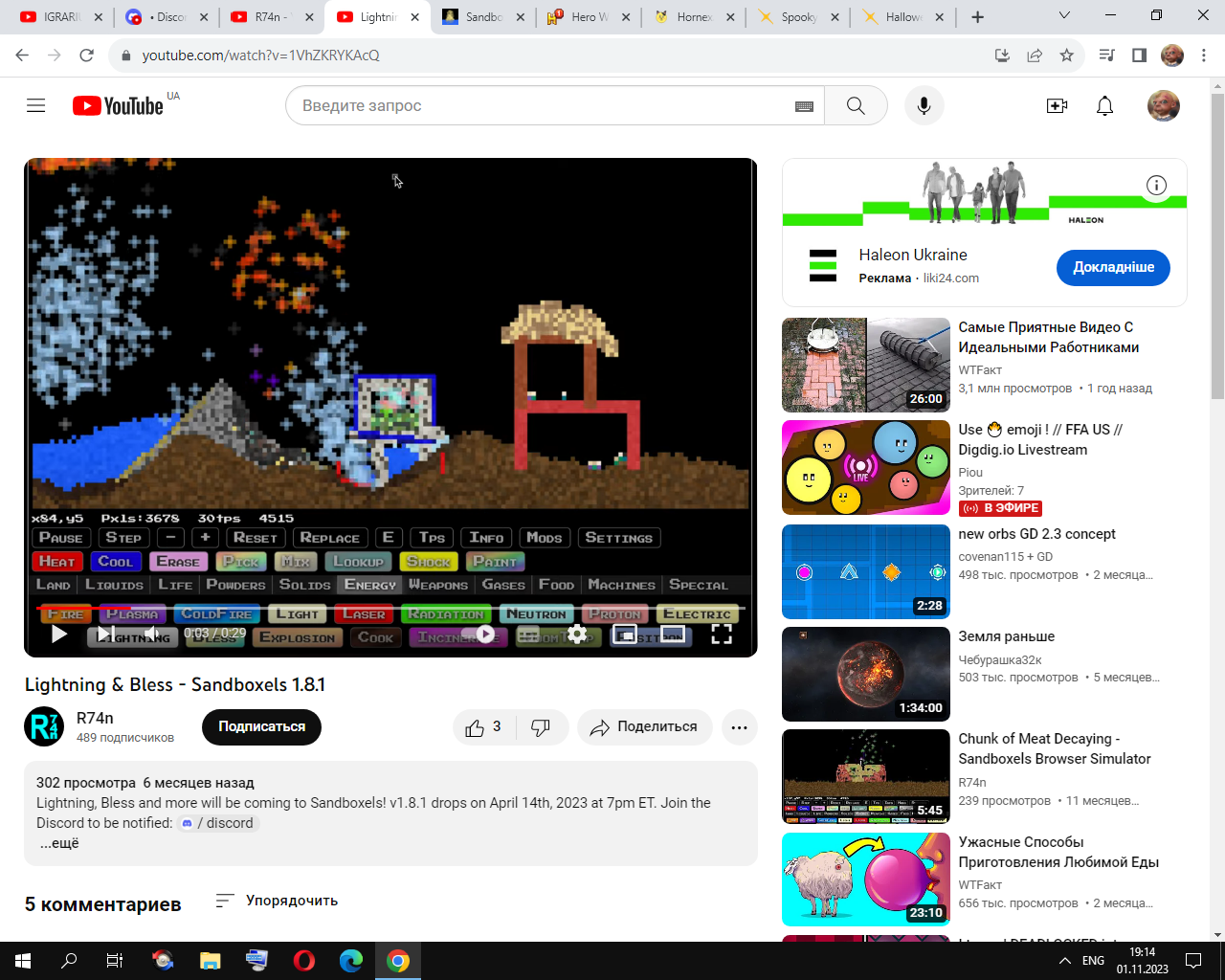Click the Поделиться share button
Viewport: 1225px width, 980px height.
(x=644, y=727)
